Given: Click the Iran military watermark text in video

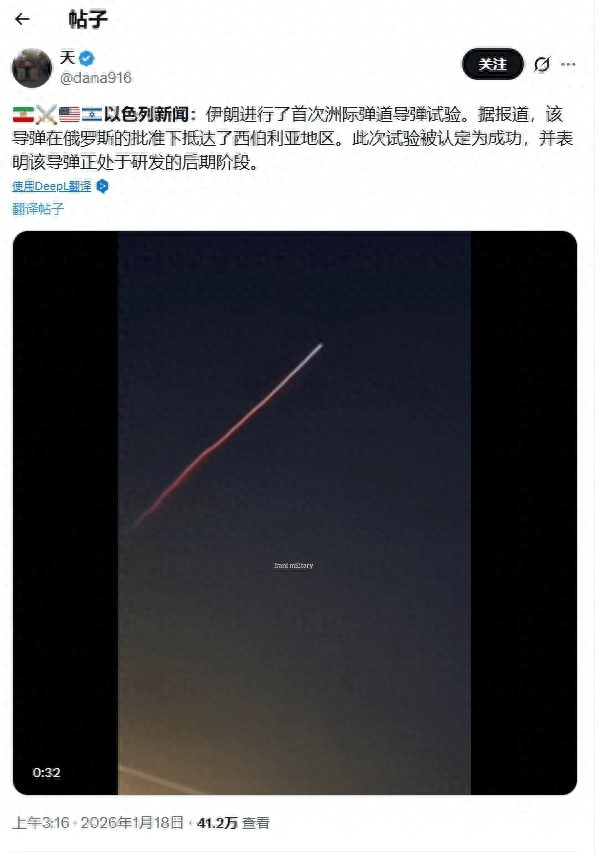Looking at the screenshot, I should coord(293,566).
